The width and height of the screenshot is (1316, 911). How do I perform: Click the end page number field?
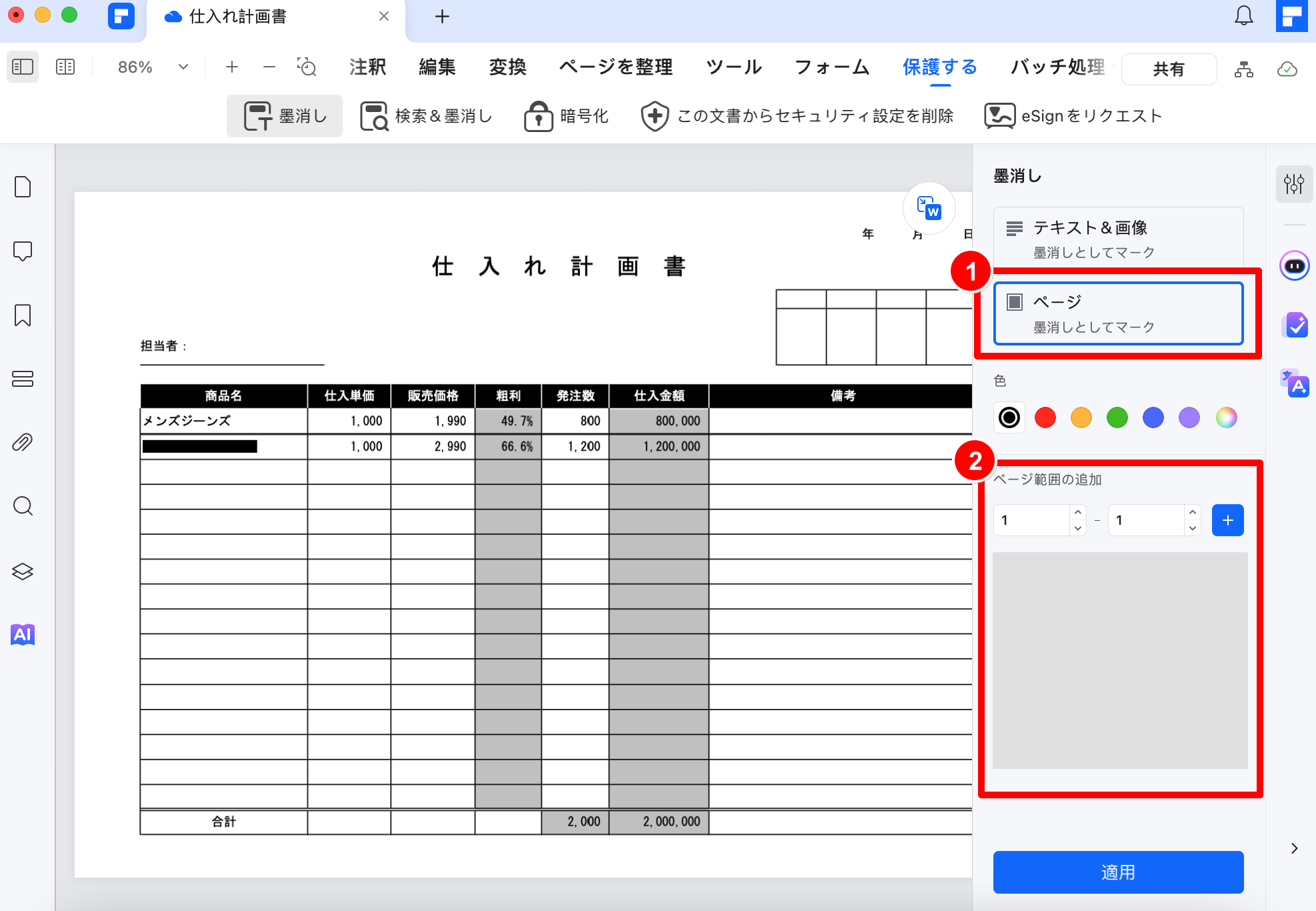click(x=1147, y=520)
